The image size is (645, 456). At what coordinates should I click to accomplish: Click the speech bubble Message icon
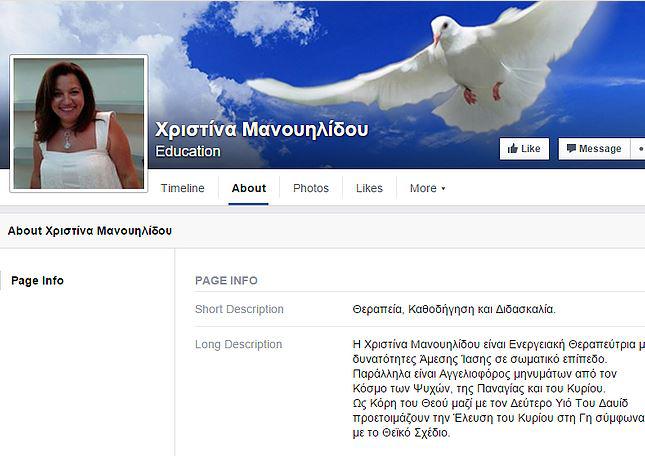[x=571, y=148]
